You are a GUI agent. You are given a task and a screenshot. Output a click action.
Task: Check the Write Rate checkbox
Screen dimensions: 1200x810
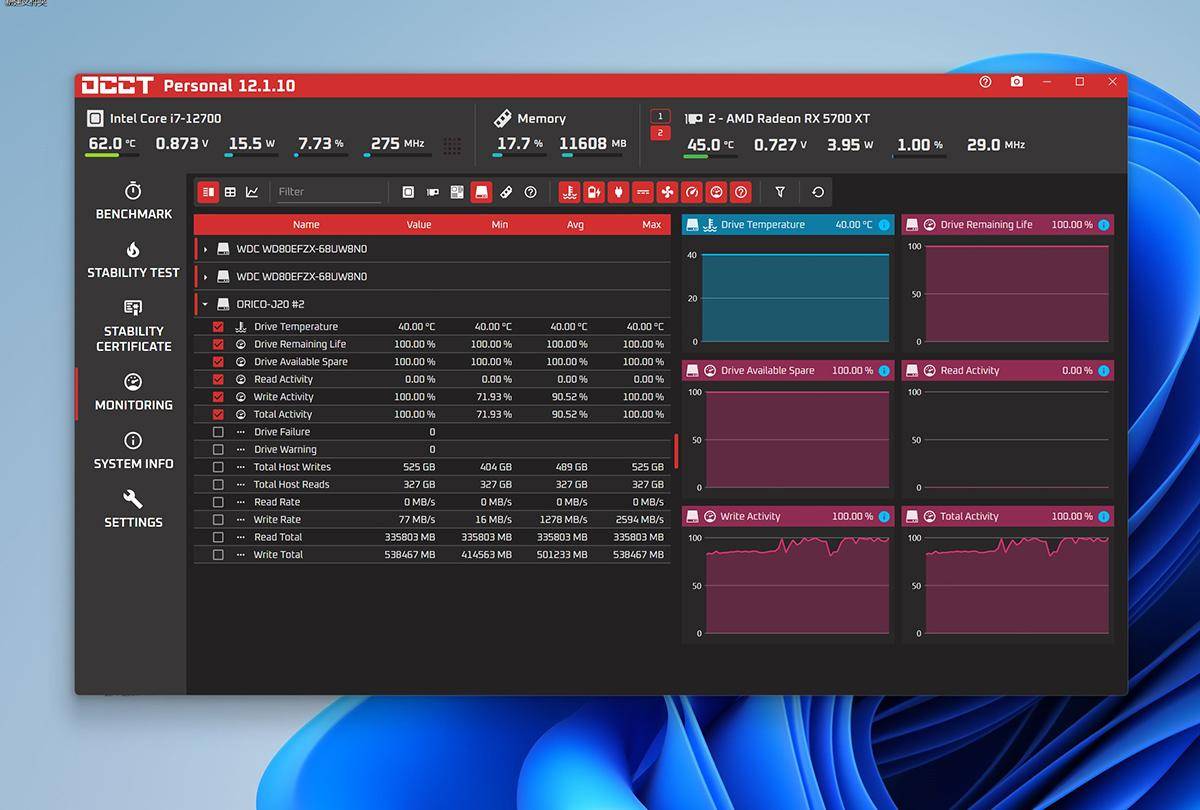[218, 520]
